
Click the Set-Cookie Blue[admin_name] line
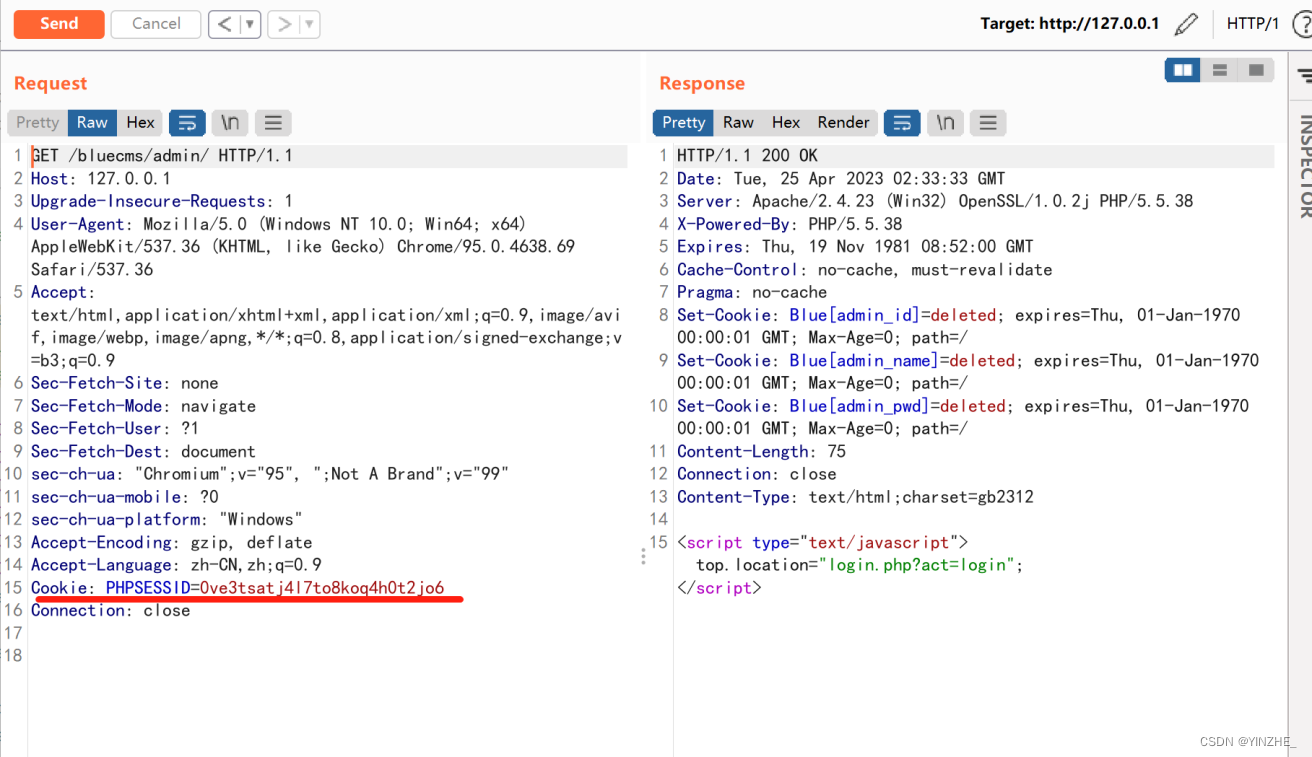click(x=968, y=371)
